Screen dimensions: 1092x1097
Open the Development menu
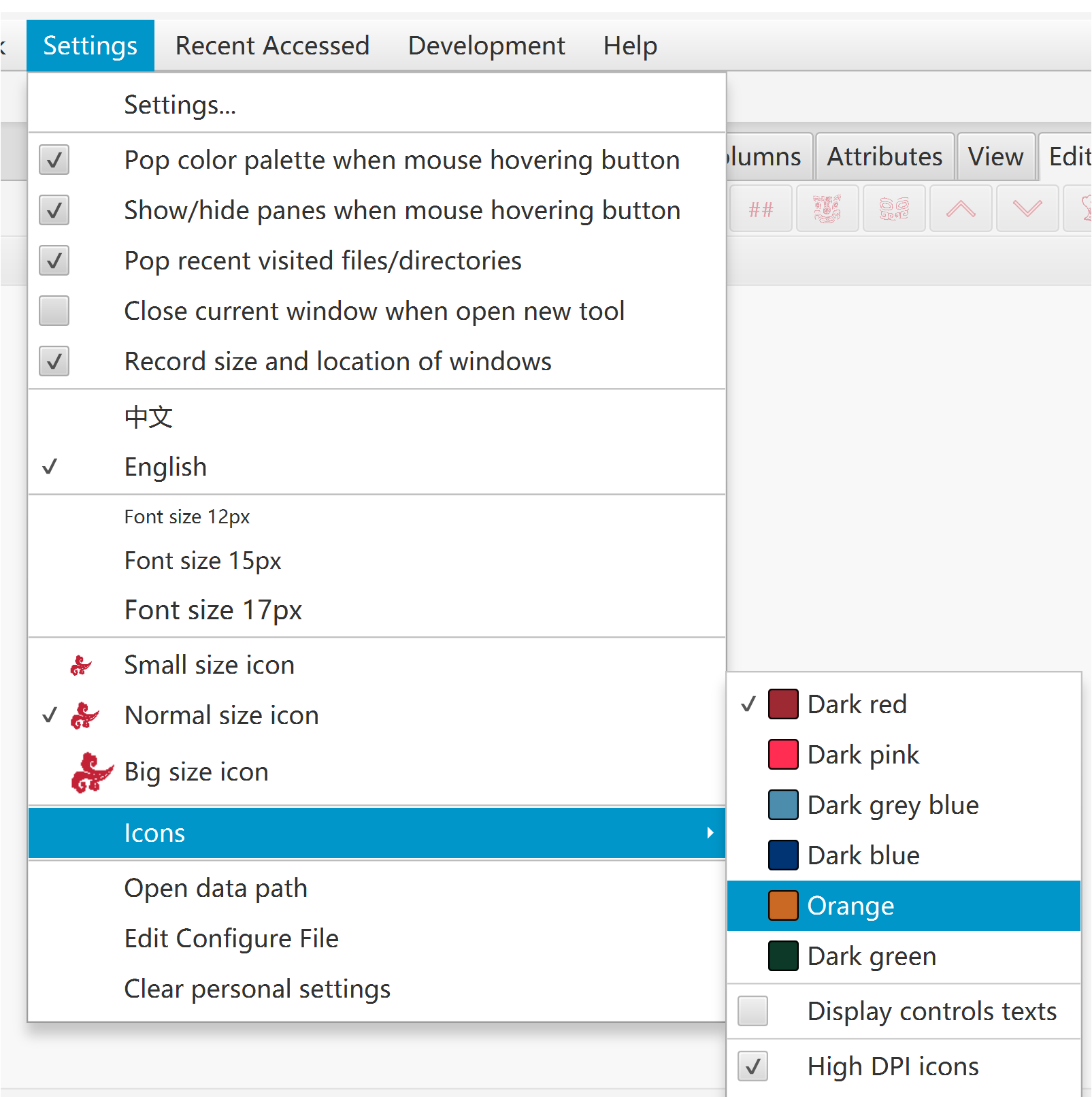(486, 46)
